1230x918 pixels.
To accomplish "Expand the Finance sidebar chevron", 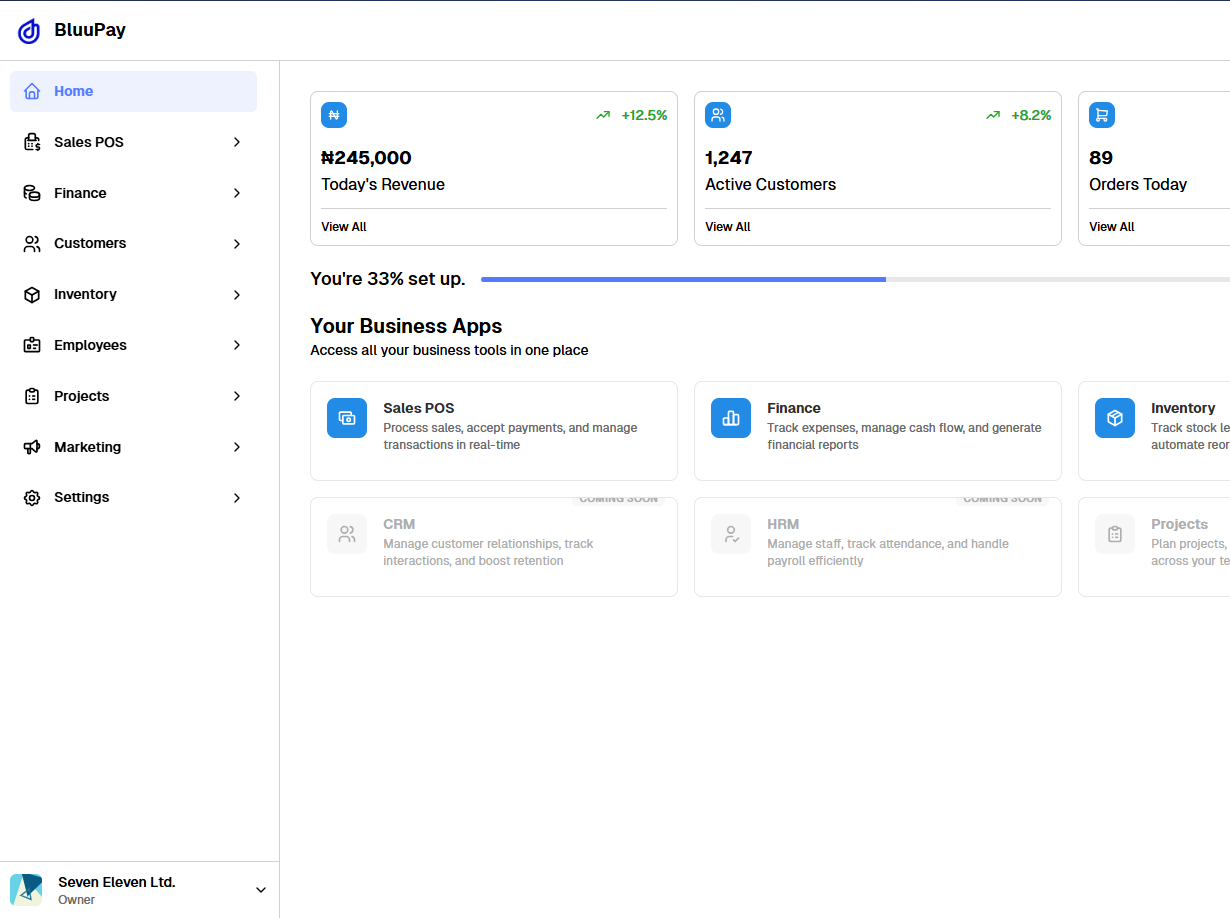I will 237,193.
